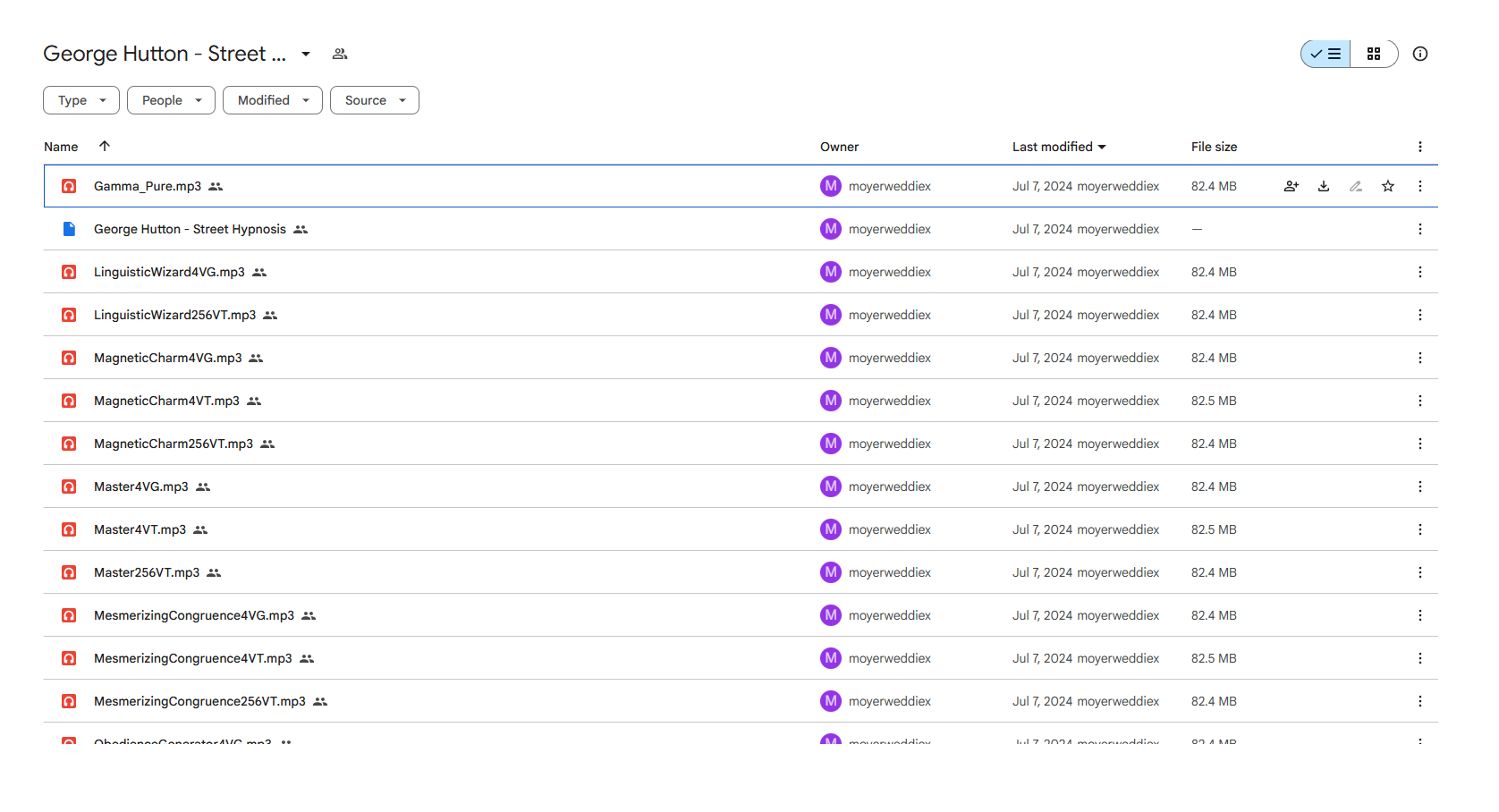The height and width of the screenshot is (812, 1499).
Task: Click the document icon of George Hutton - Street Hypnosis
Action: (x=69, y=229)
